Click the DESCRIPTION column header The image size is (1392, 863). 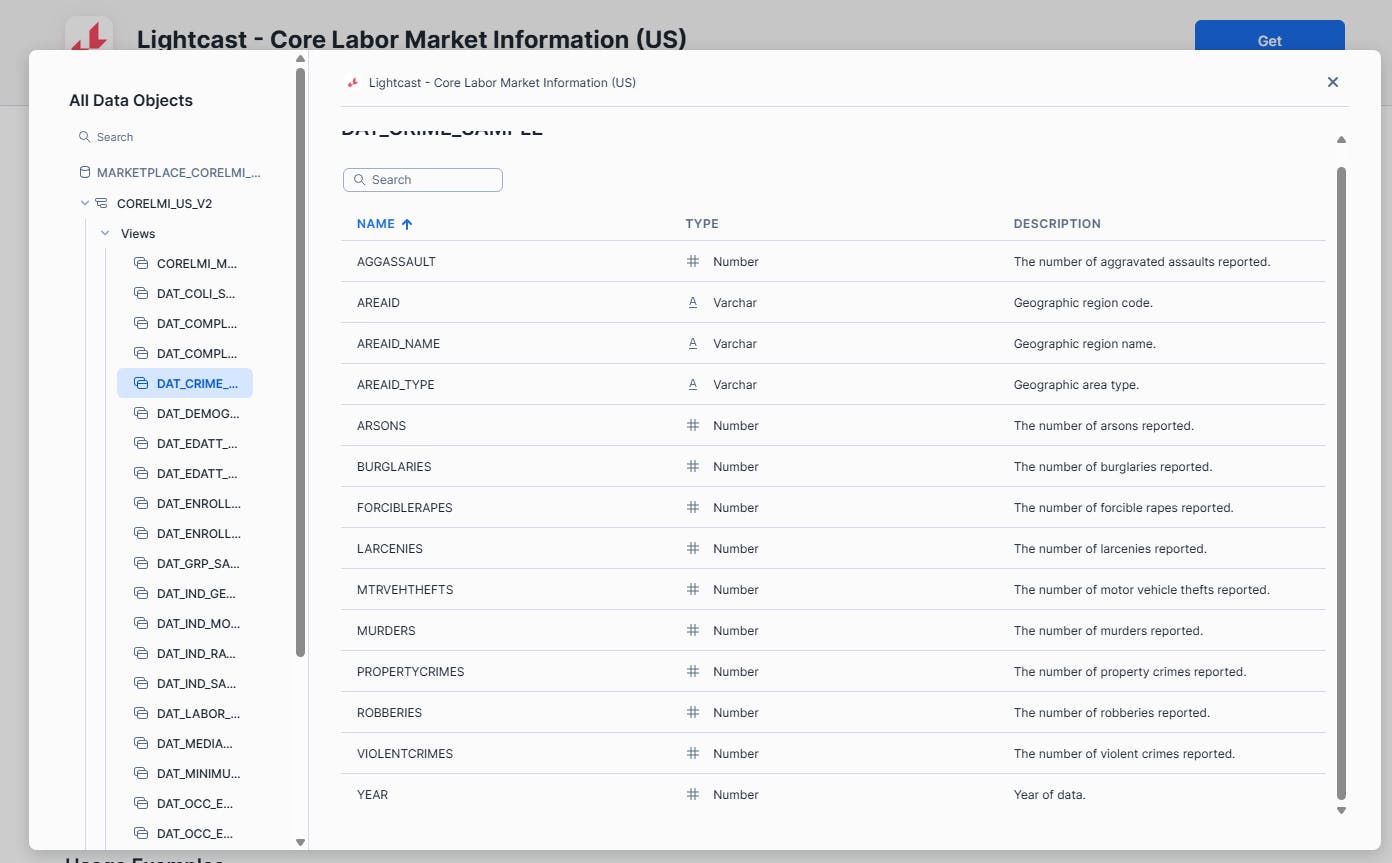pyautogui.click(x=1057, y=224)
